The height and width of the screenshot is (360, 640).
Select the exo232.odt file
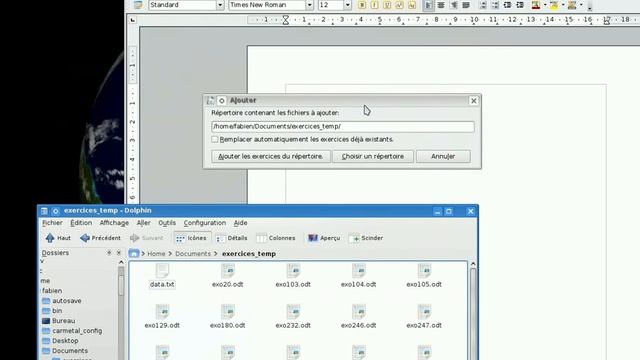[x=293, y=318]
